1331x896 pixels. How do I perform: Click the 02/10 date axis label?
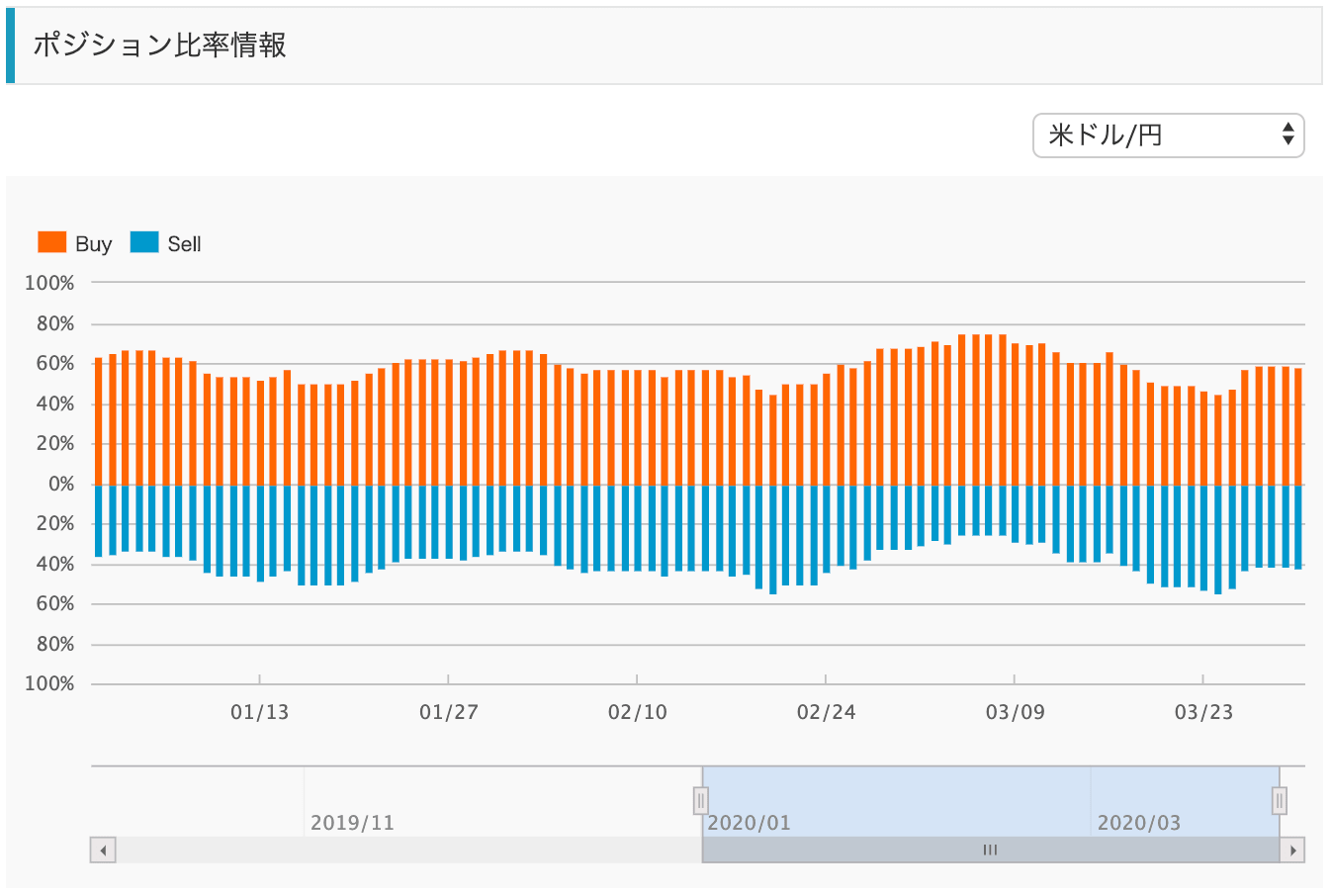coord(638,712)
